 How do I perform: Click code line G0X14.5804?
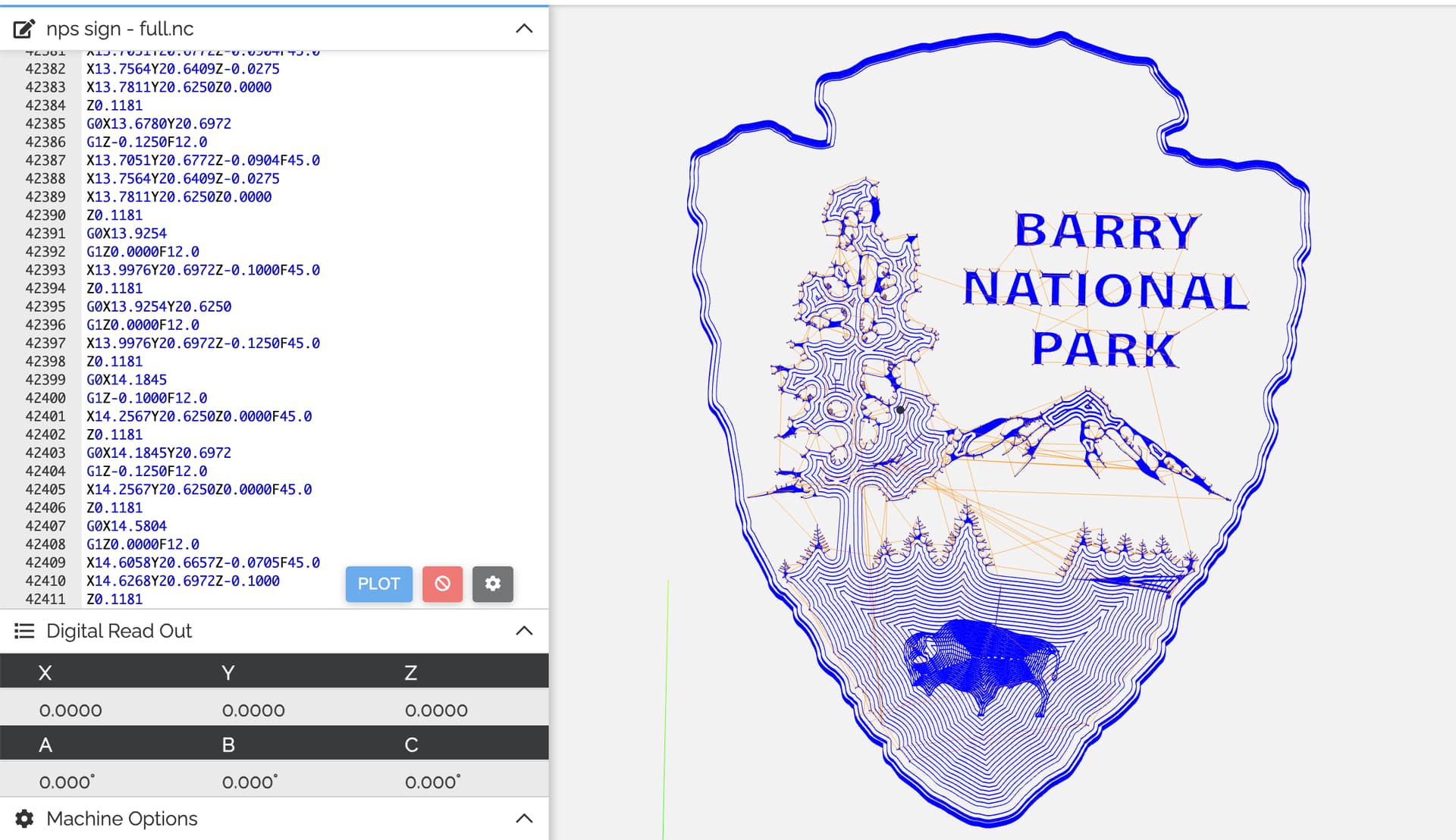tap(127, 525)
